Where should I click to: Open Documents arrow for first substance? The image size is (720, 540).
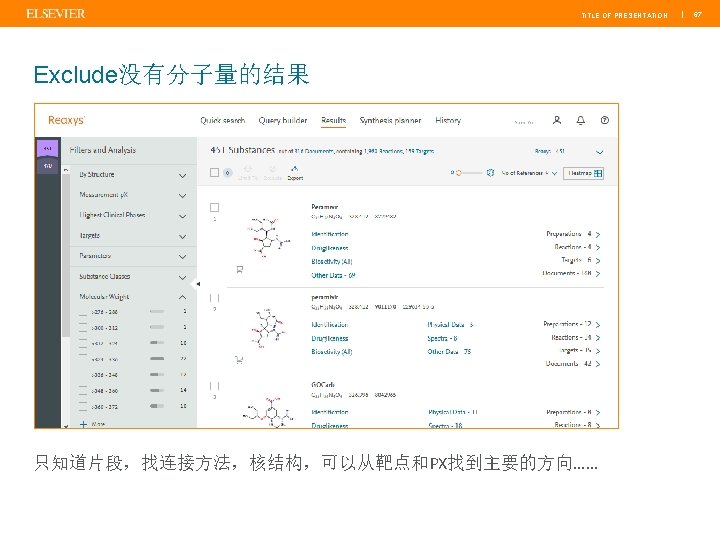click(597, 273)
